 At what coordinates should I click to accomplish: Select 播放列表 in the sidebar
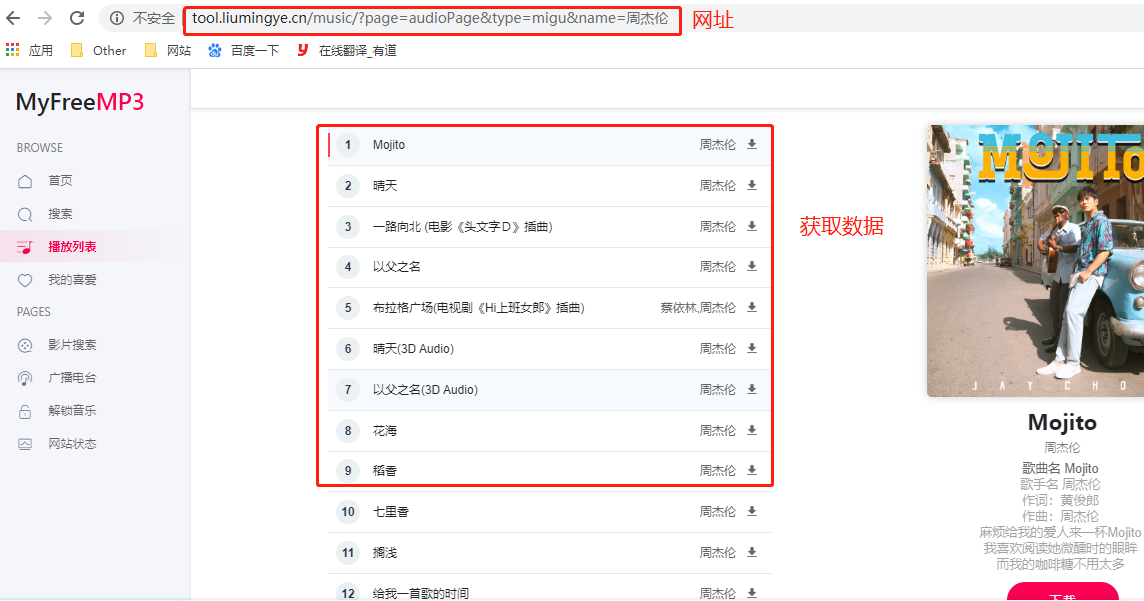tap(72, 247)
